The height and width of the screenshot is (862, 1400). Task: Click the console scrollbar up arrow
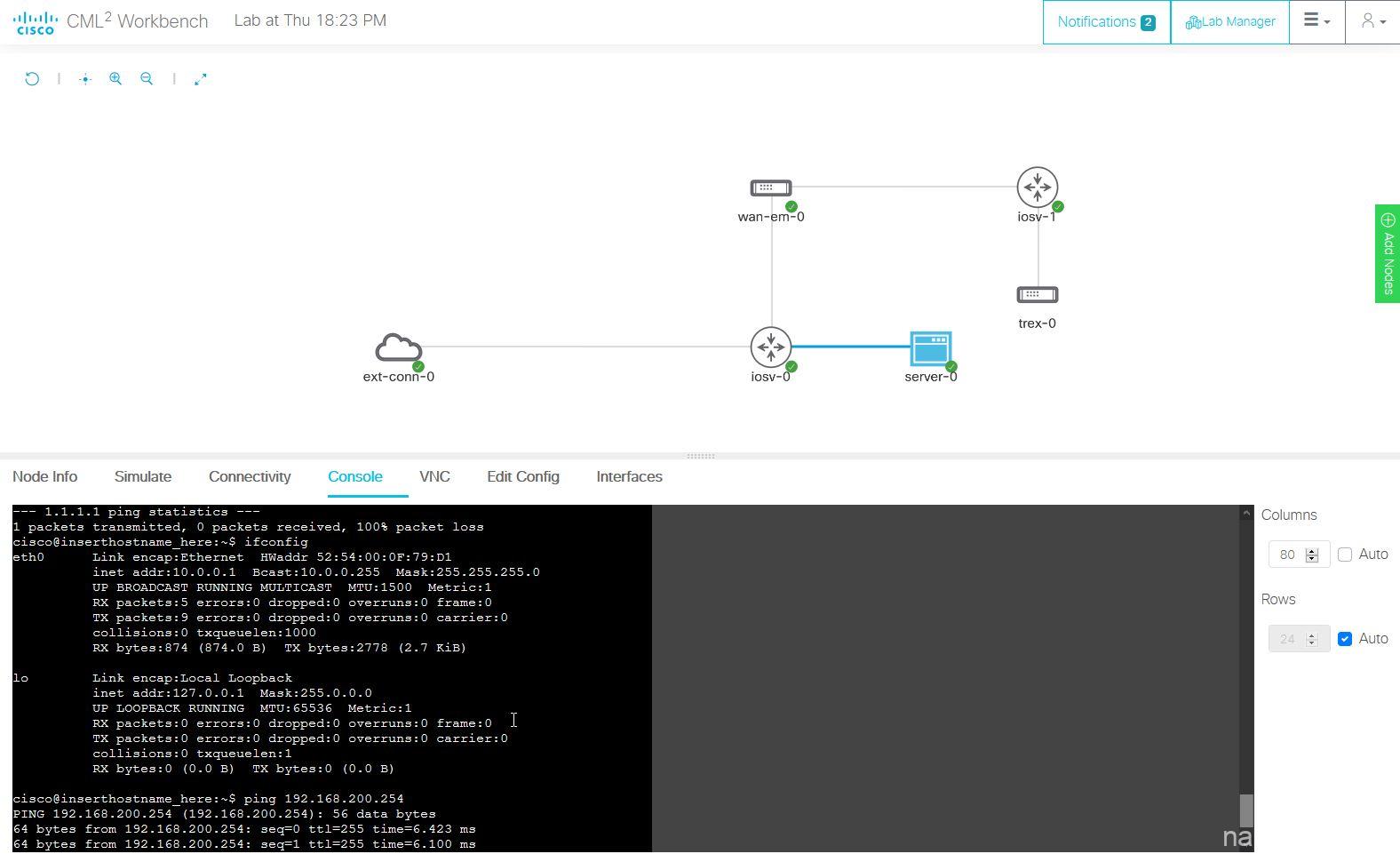(1246, 512)
